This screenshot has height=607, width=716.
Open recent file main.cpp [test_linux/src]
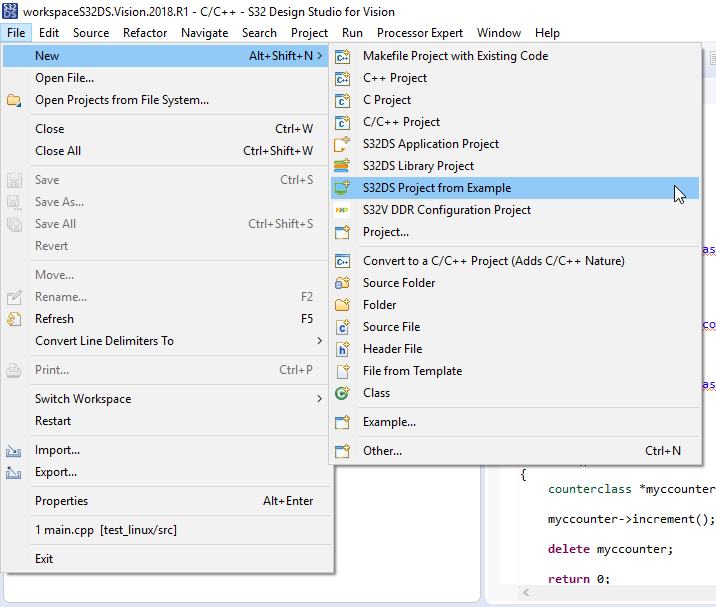click(166, 530)
